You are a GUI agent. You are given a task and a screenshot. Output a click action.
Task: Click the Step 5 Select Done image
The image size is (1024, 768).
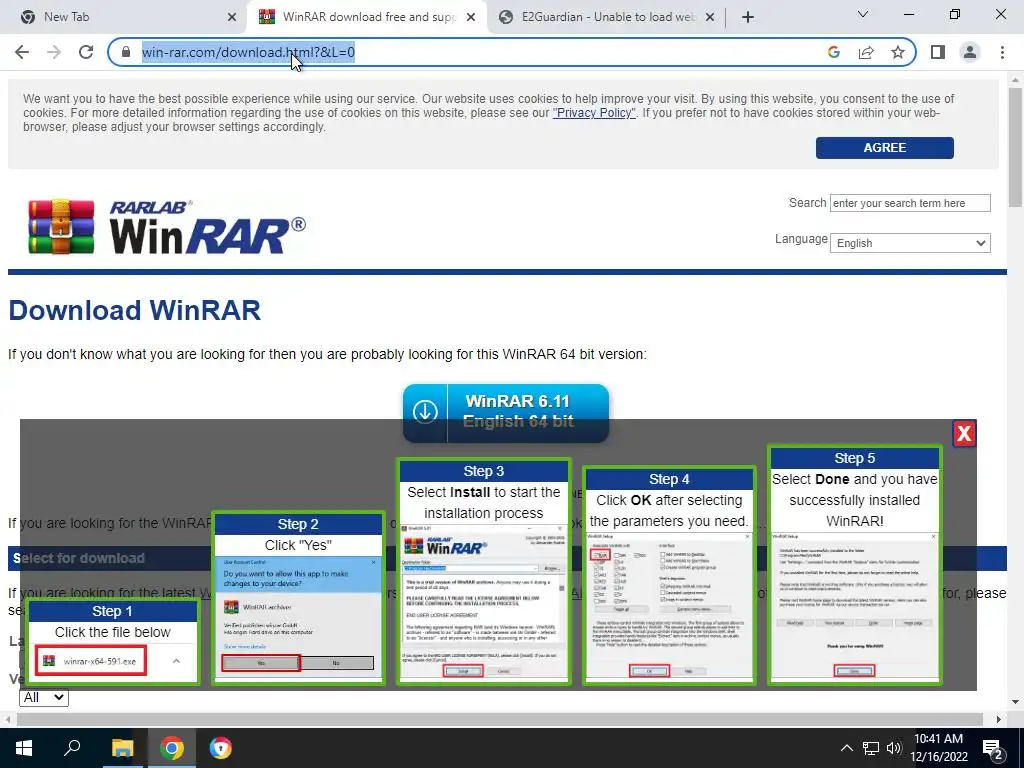(855, 565)
